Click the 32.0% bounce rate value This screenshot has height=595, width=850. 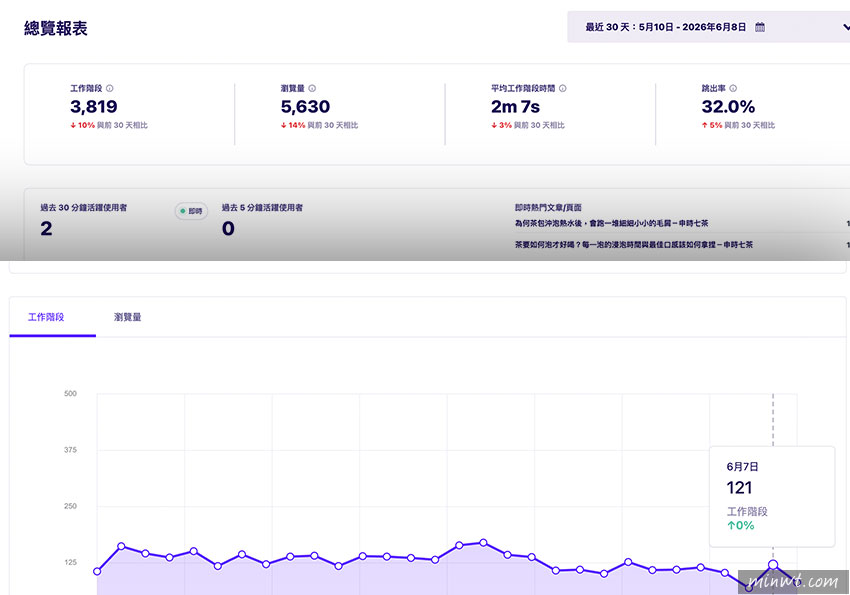click(x=728, y=107)
